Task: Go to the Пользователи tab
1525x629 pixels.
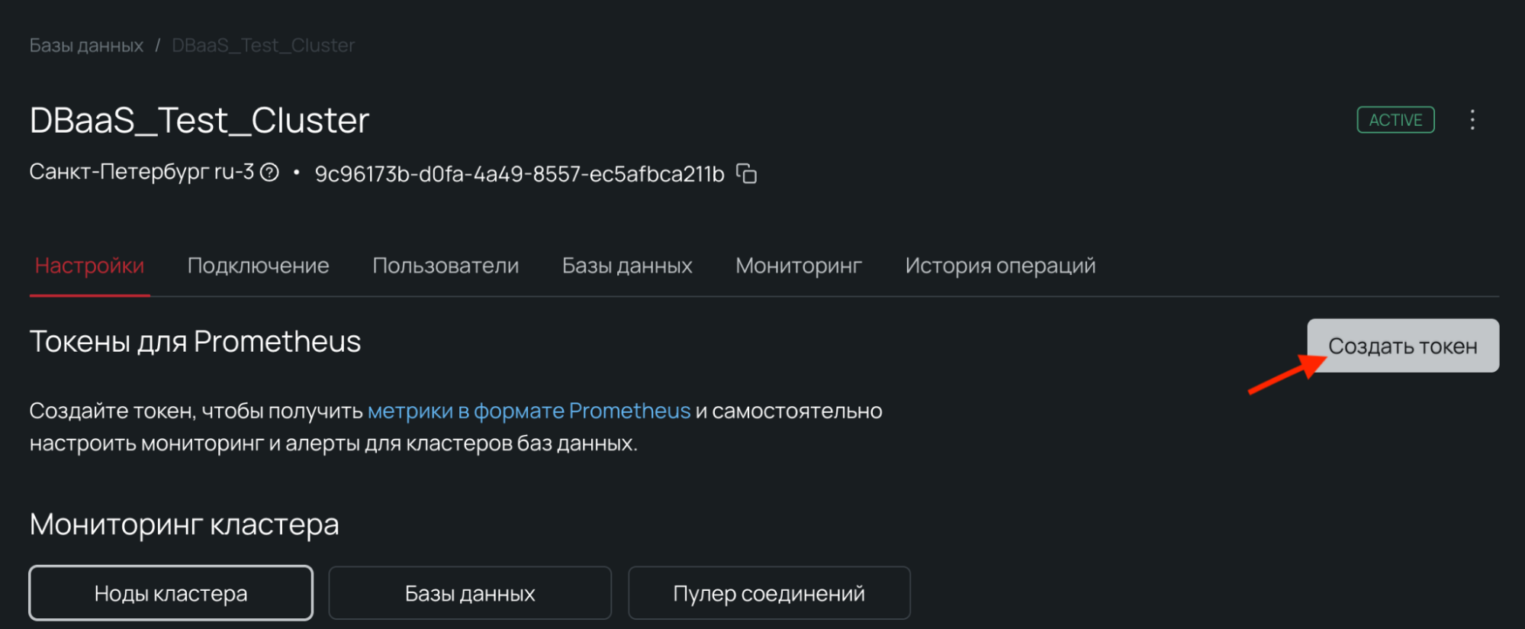Action: [x=445, y=266]
